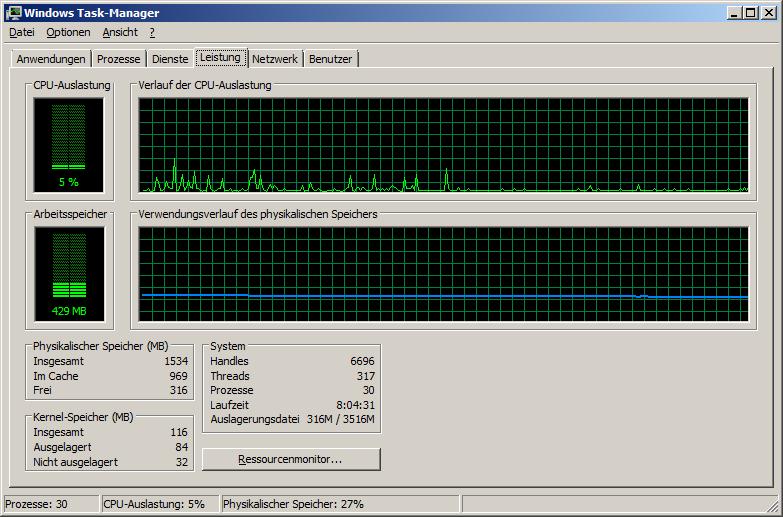
Task: Open the ? help menu
Action: (x=152, y=32)
